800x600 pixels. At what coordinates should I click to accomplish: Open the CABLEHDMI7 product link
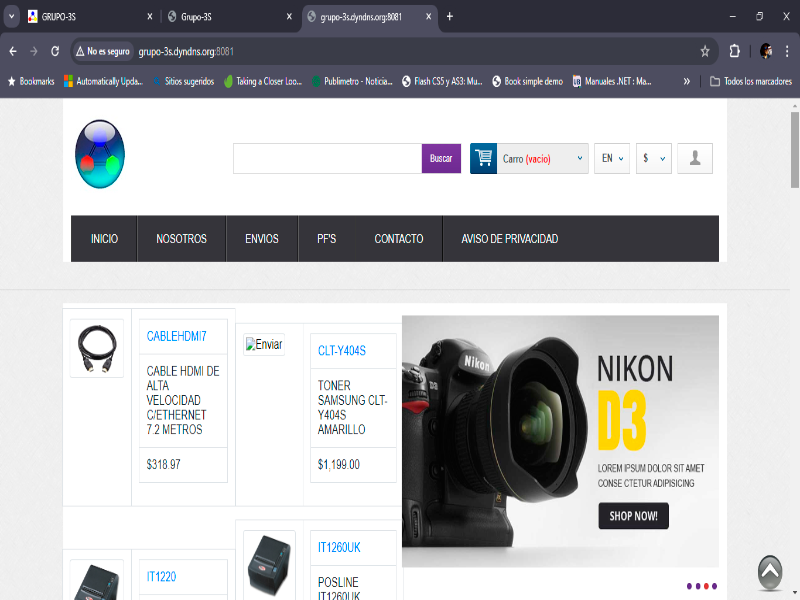pyautogui.click(x=176, y=336)
